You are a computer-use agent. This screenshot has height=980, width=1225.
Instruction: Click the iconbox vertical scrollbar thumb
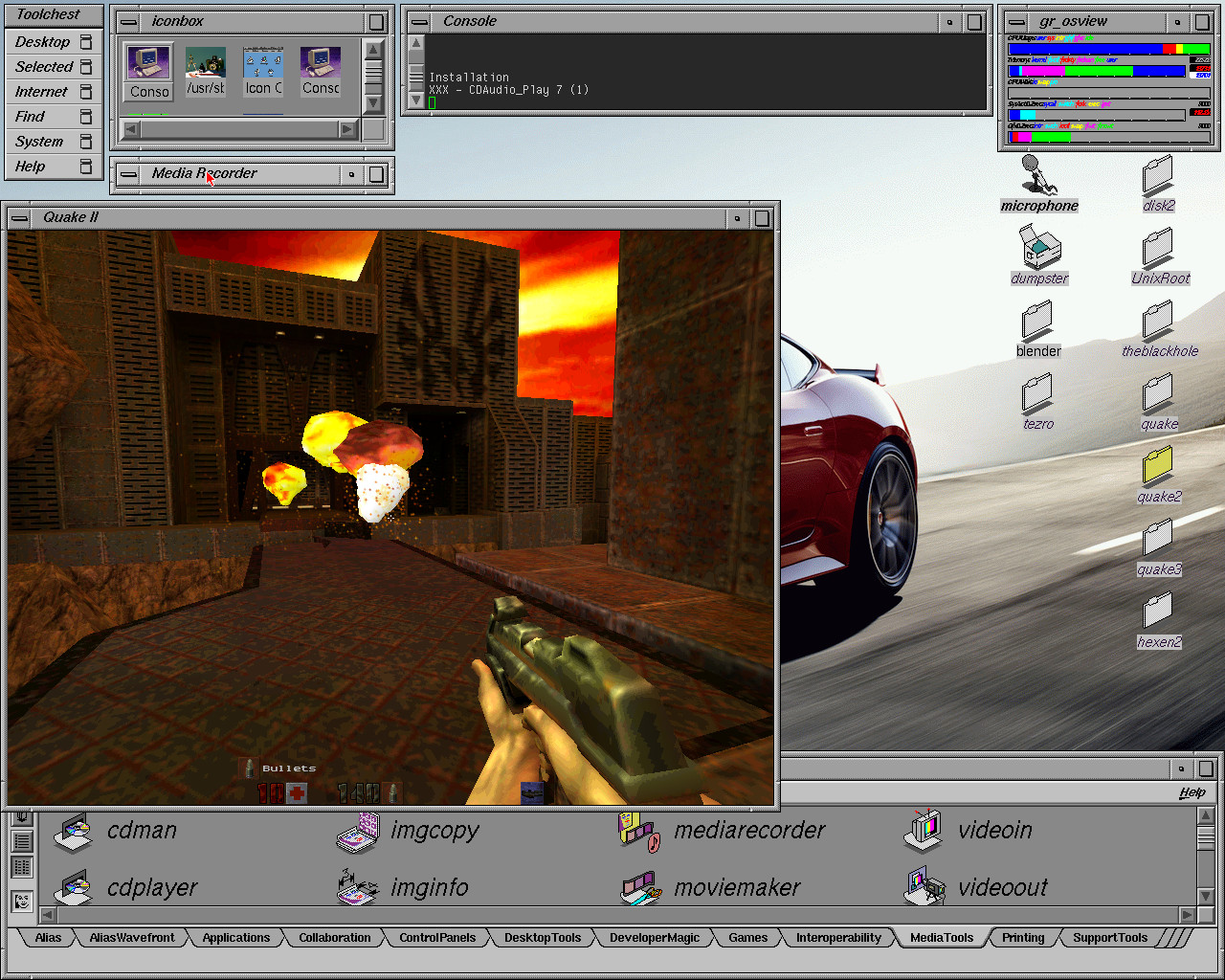(374, 73)
